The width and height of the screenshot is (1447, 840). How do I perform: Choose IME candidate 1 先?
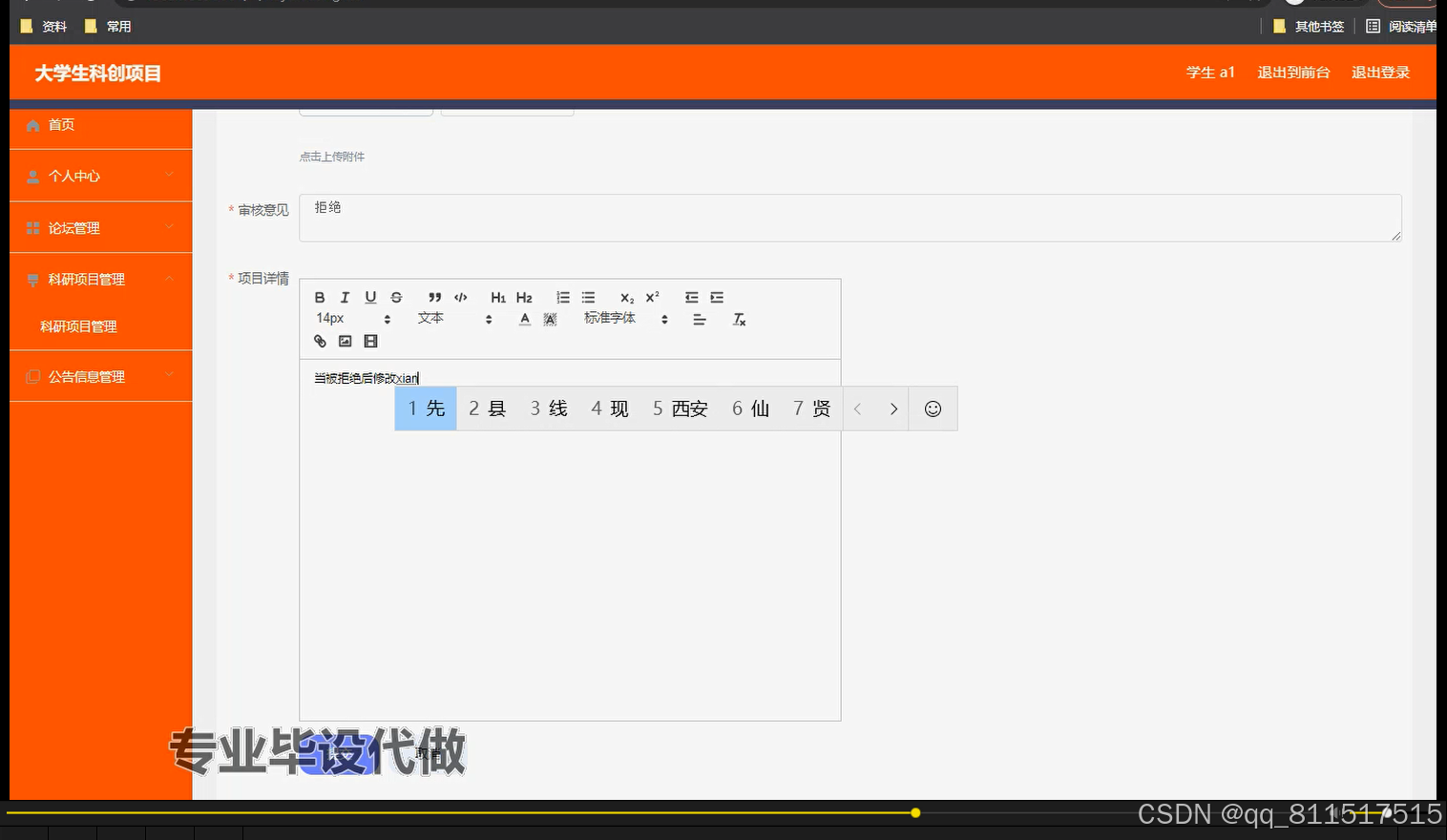tap(426, 409)
